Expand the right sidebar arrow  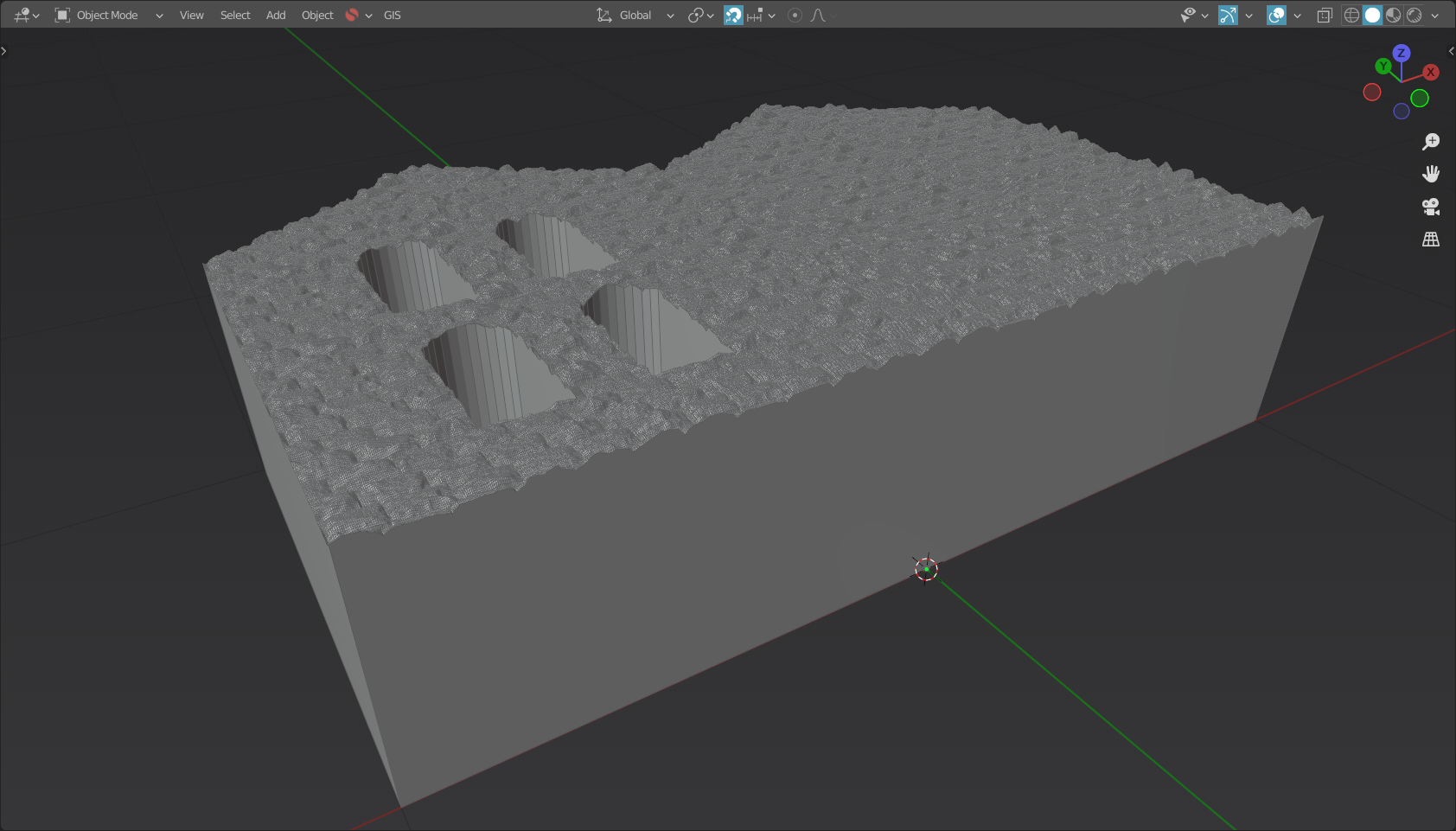pyautogui.click(x=1451, y=51)
